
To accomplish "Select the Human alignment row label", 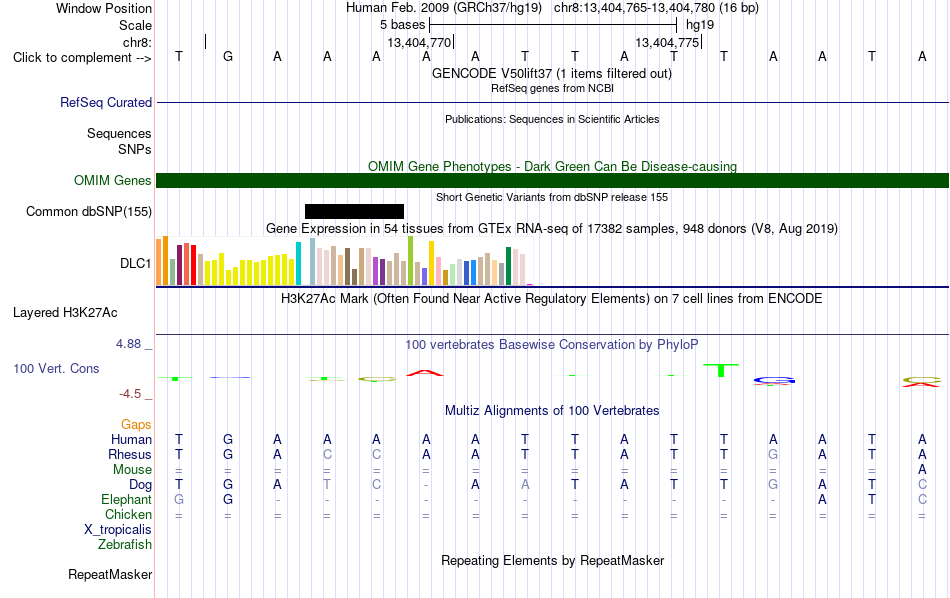I will coord(131,439).
